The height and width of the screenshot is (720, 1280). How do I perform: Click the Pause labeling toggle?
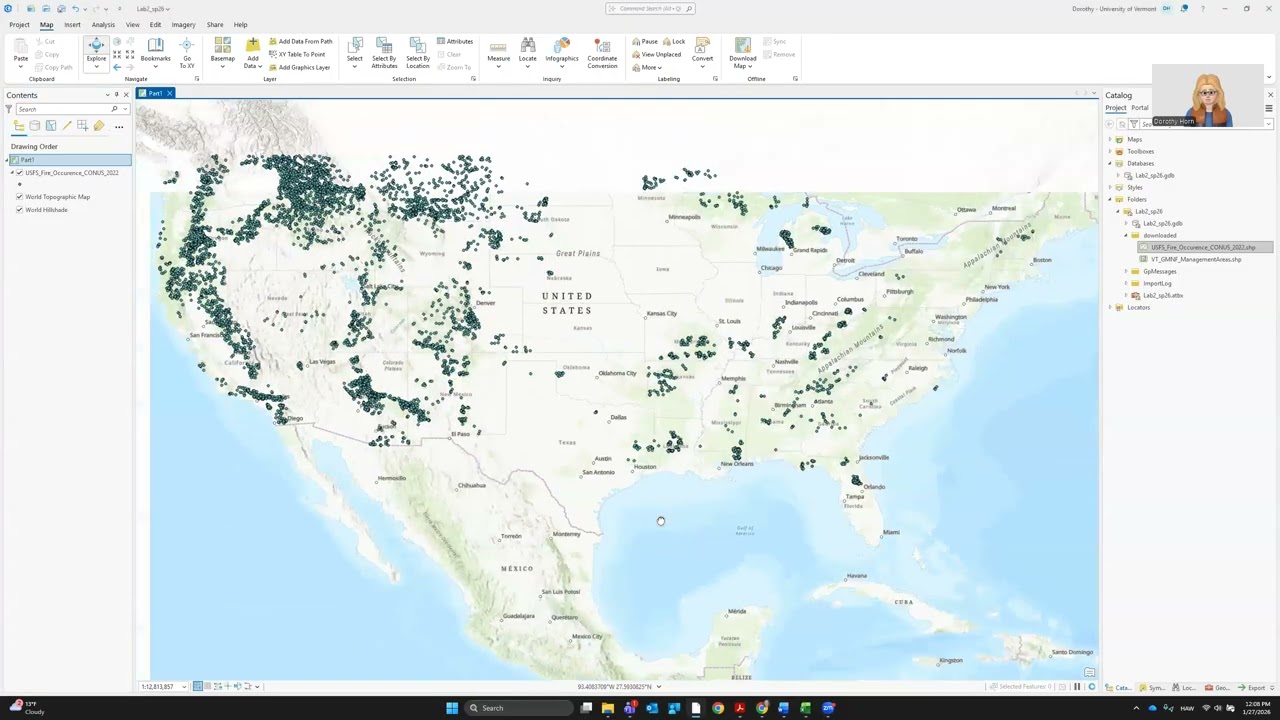(x=645, y=41)
